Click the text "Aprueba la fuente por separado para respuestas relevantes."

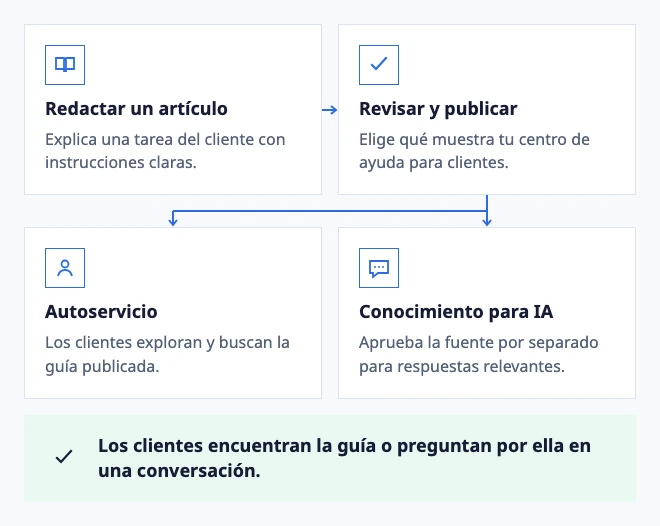click(479, 354)
